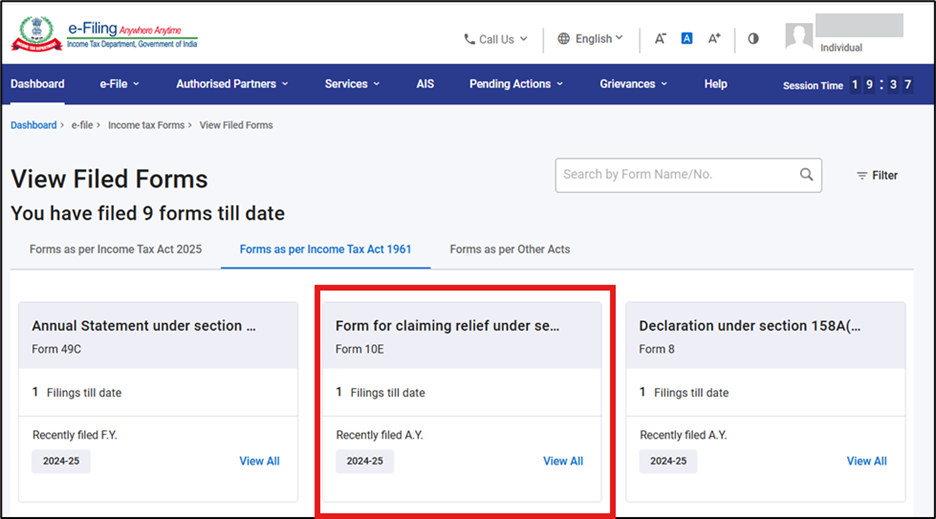Switch to Forms as per Other Acts tab
Screen dimensions: 936x519
(x=509, y=249)
